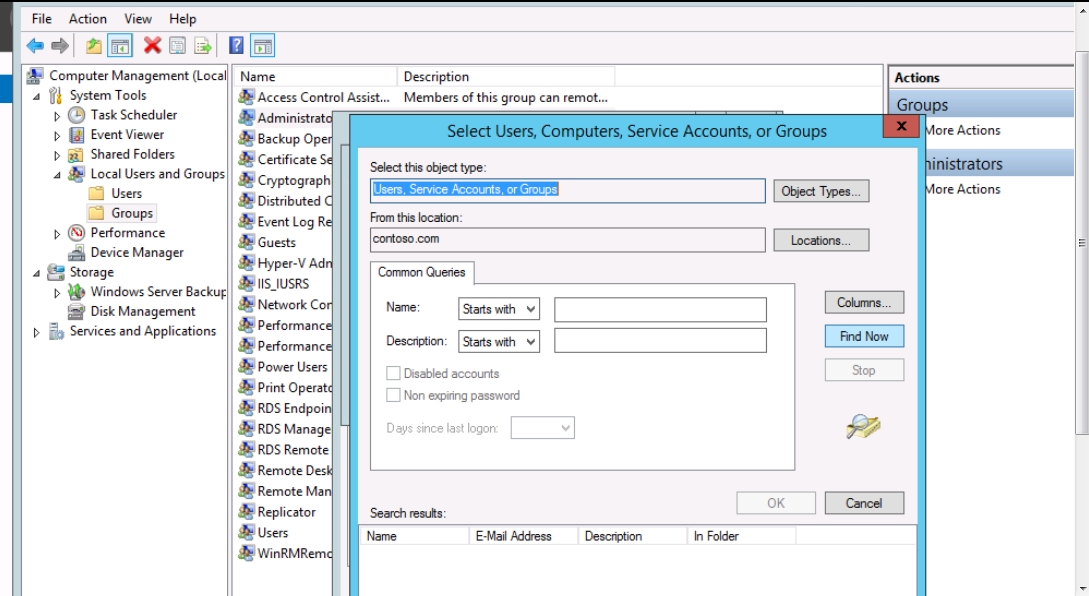Image resolution: width=1089 pixels, height=596 pixels.
Task: Open the Action menu
Action: pyautogui.click(x=88, y=19)
